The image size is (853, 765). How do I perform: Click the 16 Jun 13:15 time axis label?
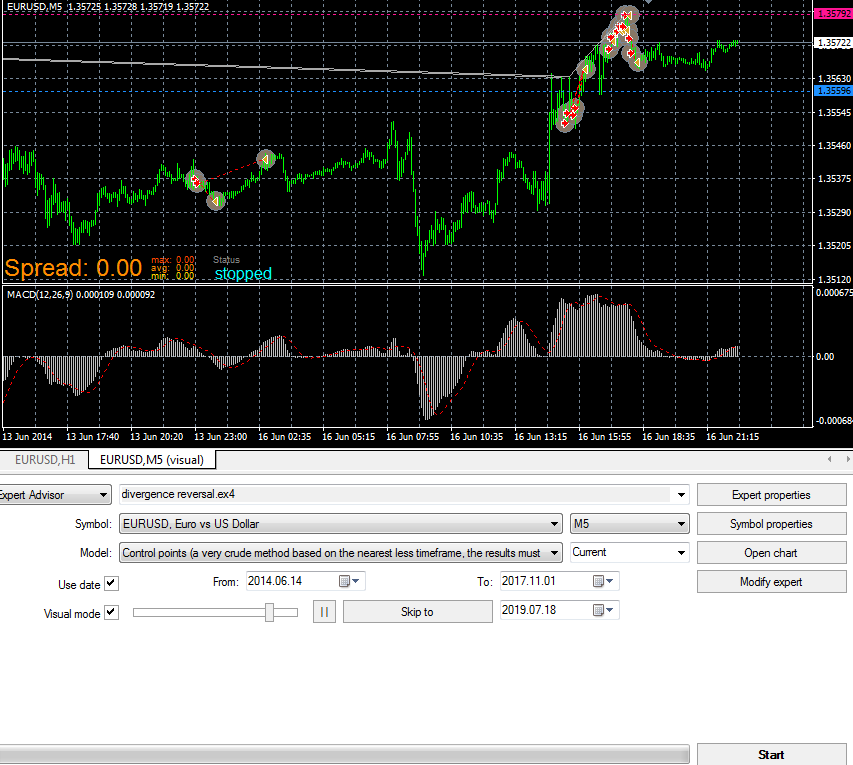pyautogui.click(x=540, y=436)
